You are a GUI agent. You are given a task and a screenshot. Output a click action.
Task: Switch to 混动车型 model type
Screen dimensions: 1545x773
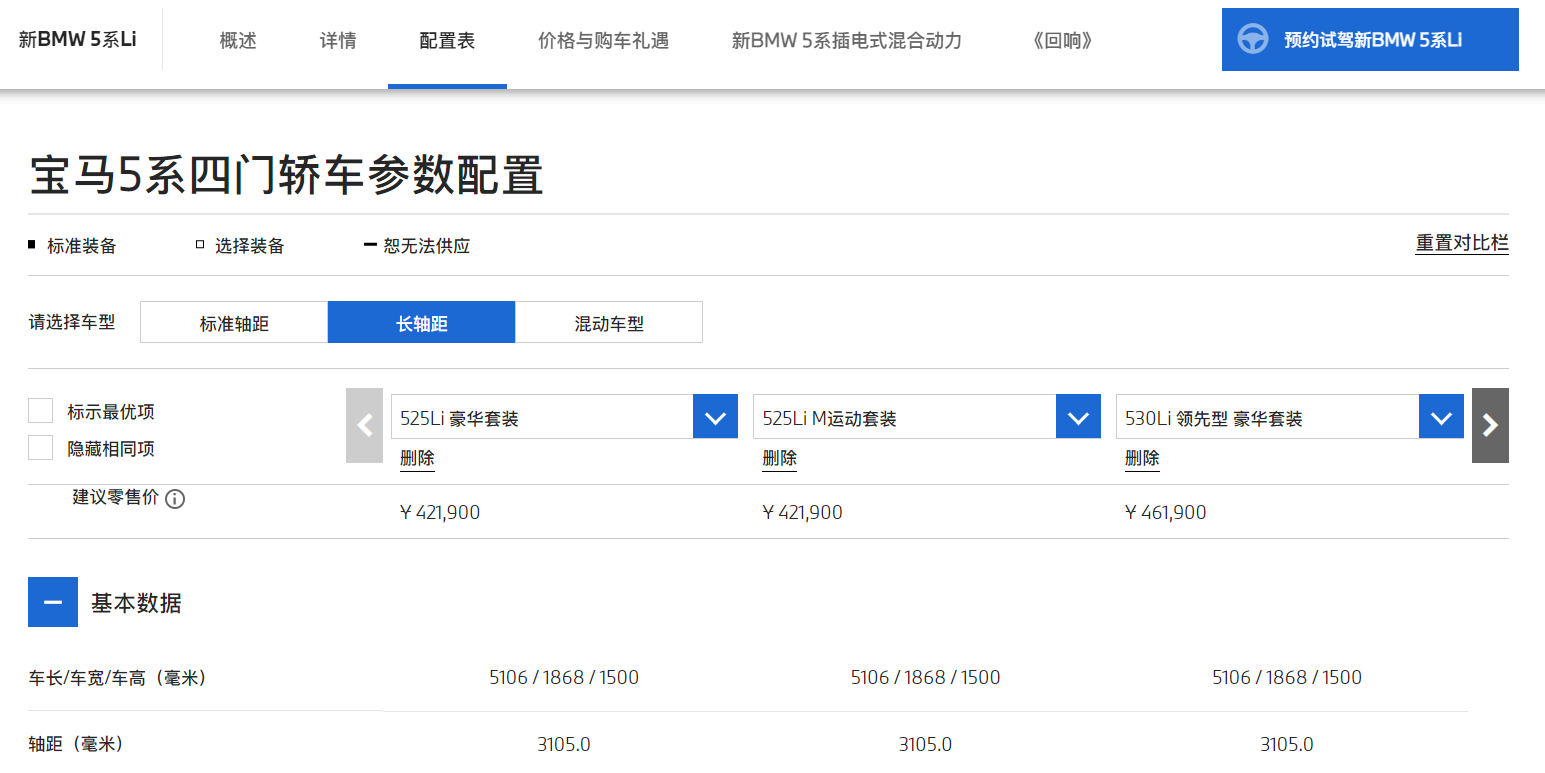pos(609,322)
